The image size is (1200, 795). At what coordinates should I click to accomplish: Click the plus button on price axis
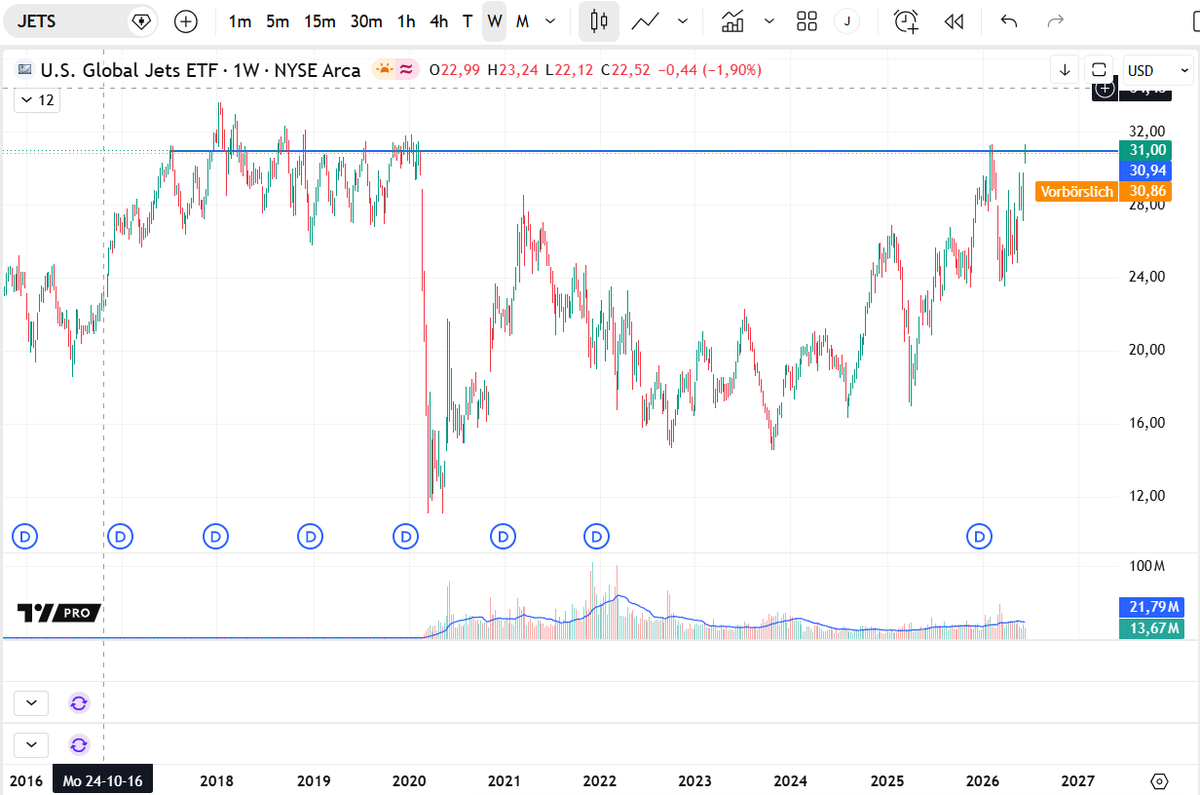(x=1105, y=89)
